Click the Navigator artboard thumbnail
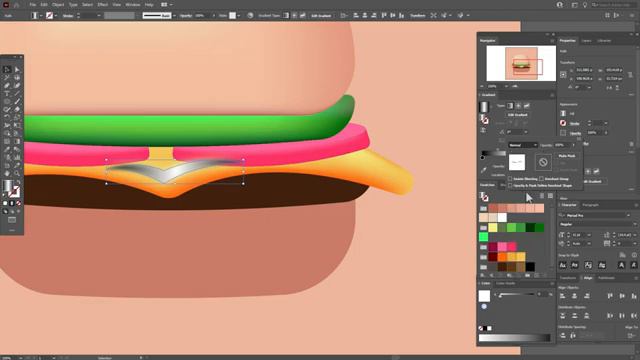The height and width of the screenshot is (360, 640). 521,64
